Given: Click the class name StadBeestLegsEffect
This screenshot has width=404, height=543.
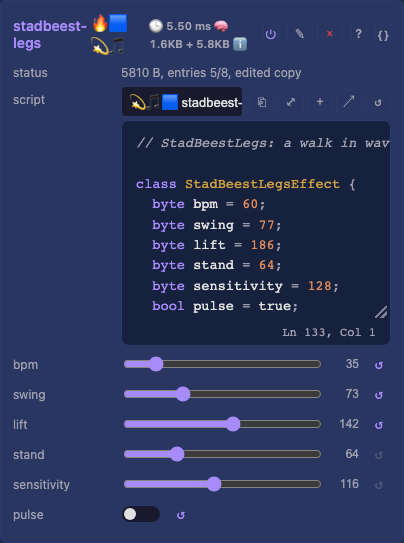Looking at the screenshot, I should pyautogui.click(x=262, y=184).
